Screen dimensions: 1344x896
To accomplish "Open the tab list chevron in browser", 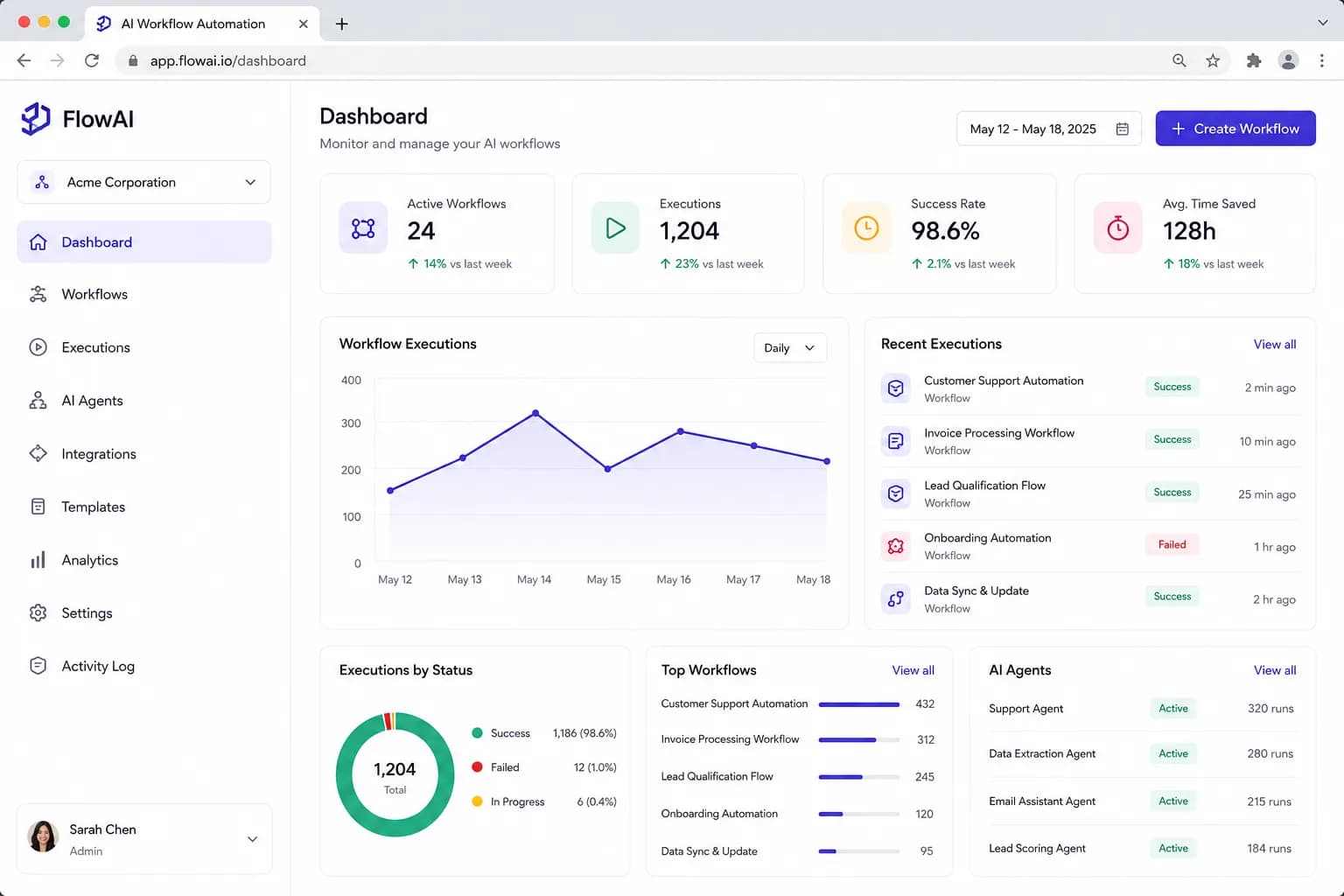I will click(1323, 23).
